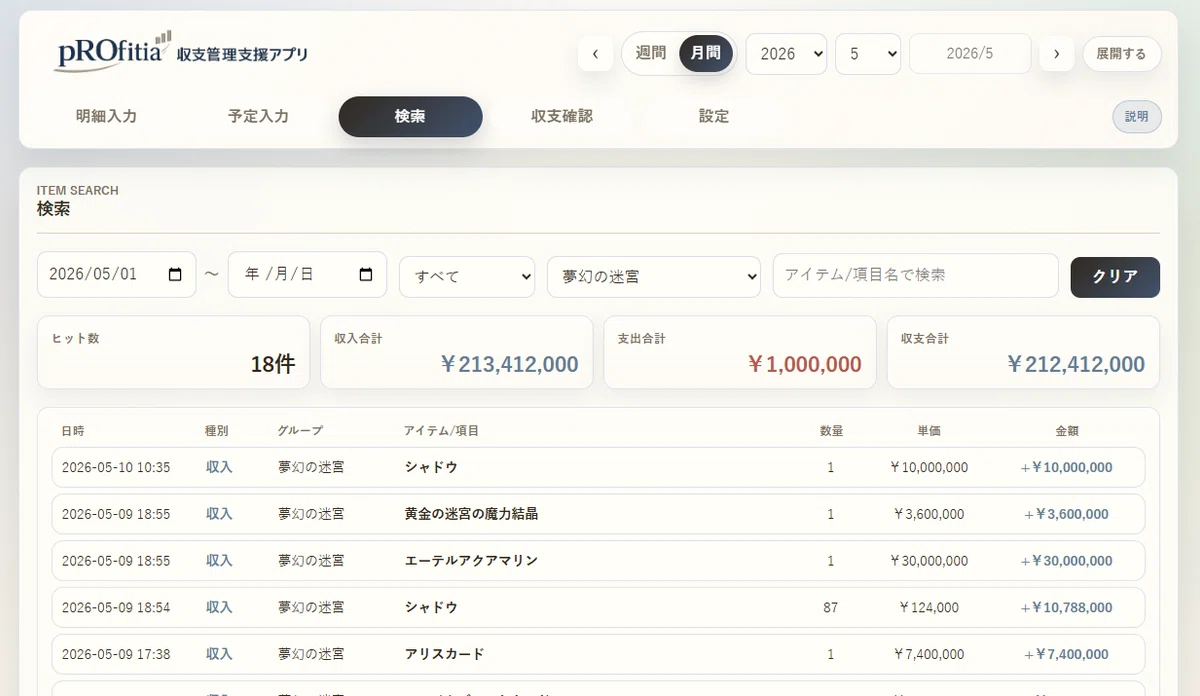
Task: Click amount +￥10,000,000
Action: (x=1067, y=467)
